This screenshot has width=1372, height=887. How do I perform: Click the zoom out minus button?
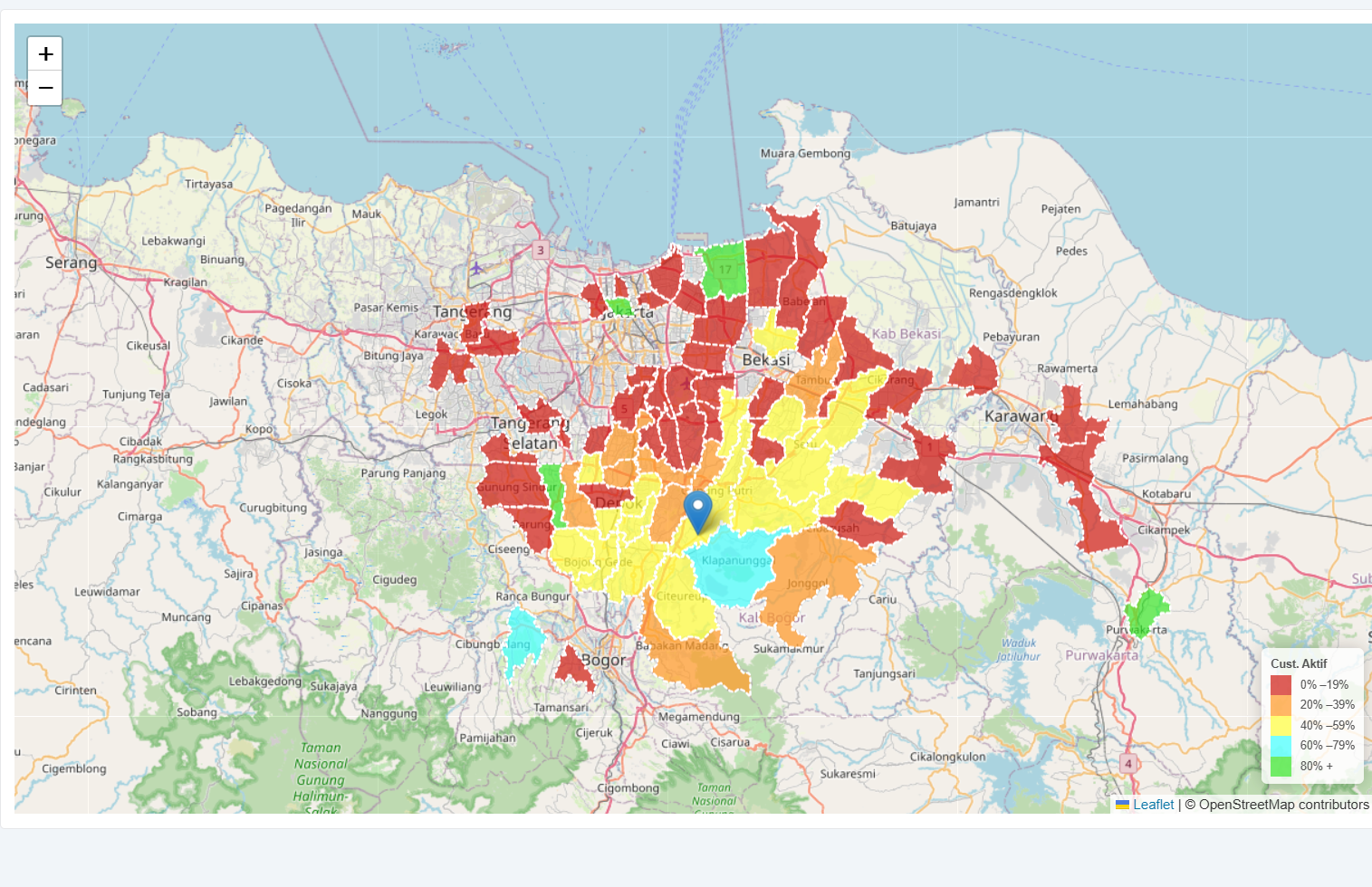(x=45, y=88)
